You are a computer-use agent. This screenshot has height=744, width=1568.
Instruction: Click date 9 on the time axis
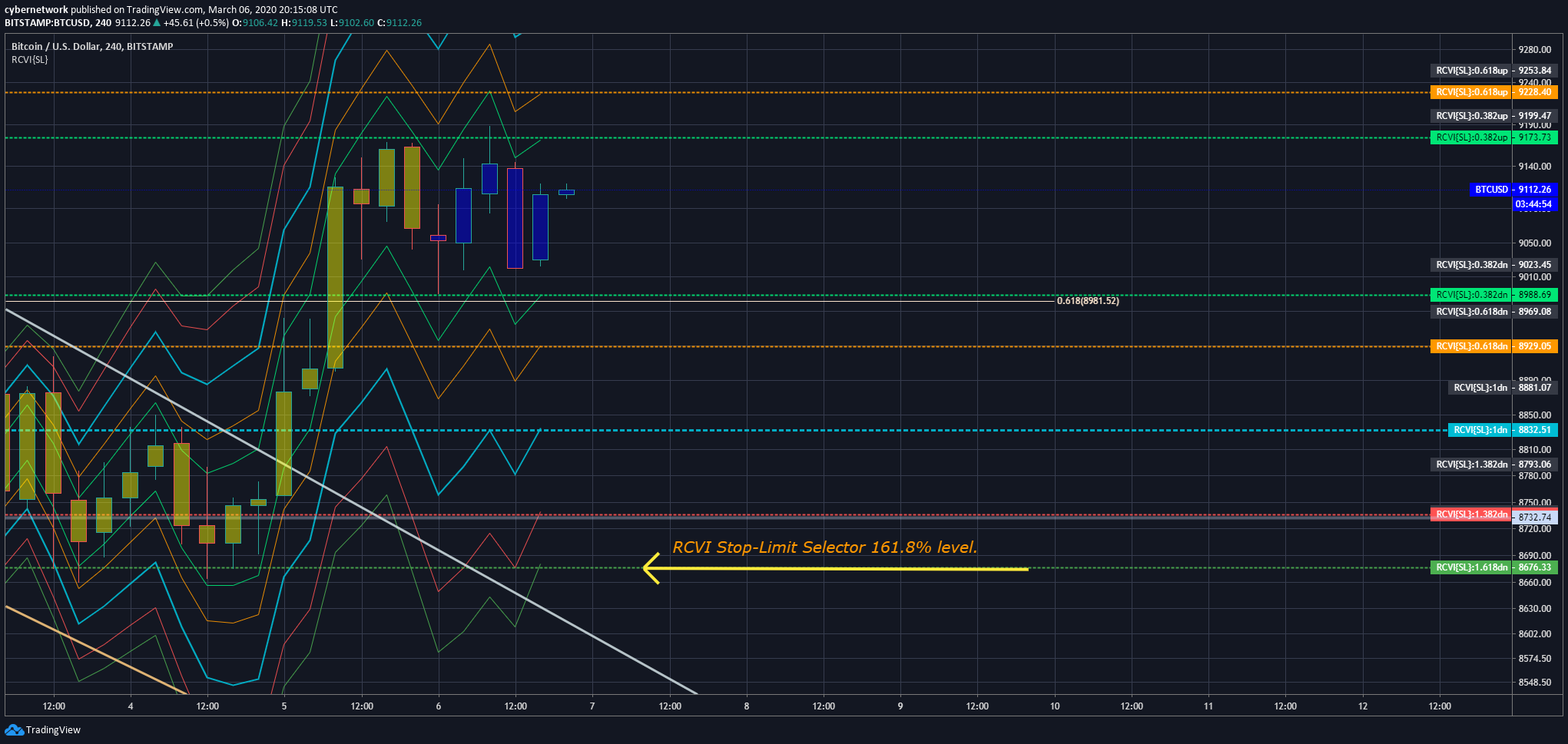[900, 706]
